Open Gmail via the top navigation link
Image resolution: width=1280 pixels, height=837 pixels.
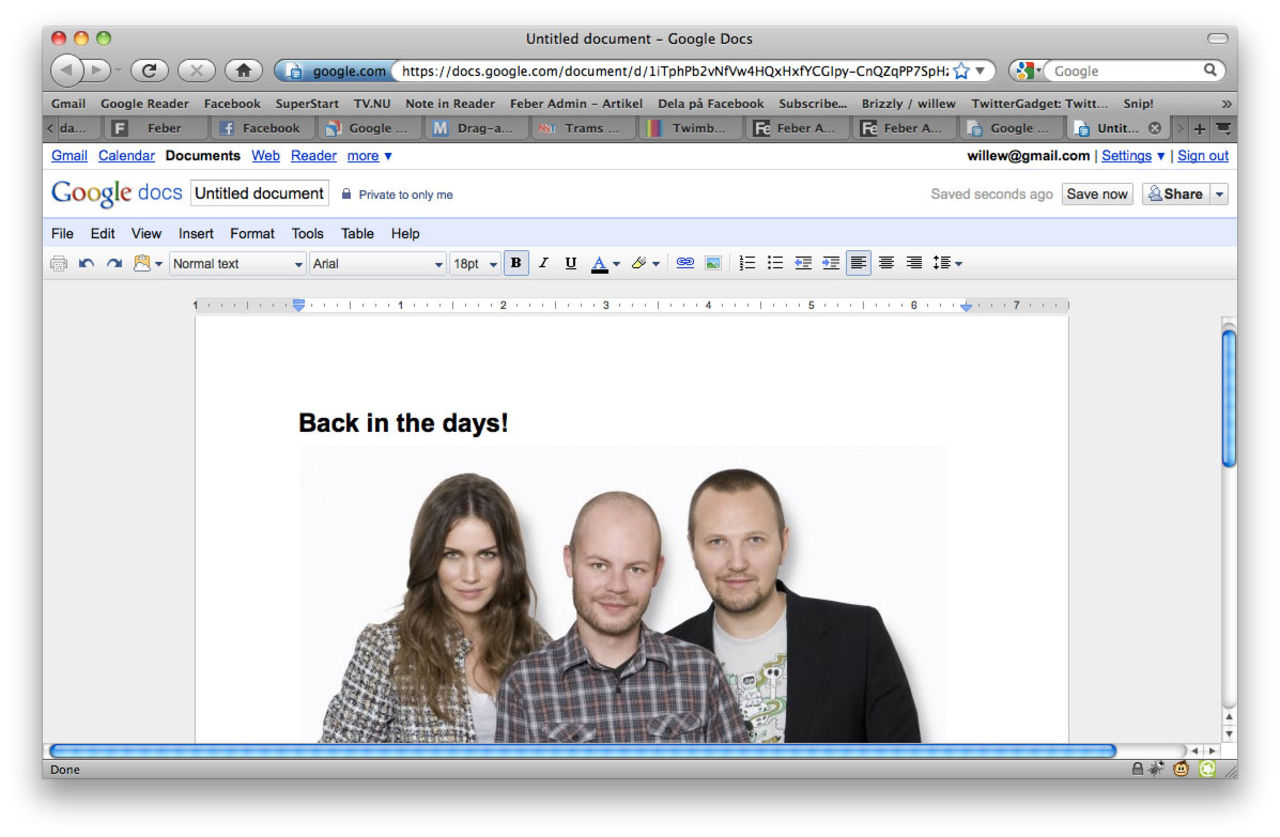click(68, 155)
